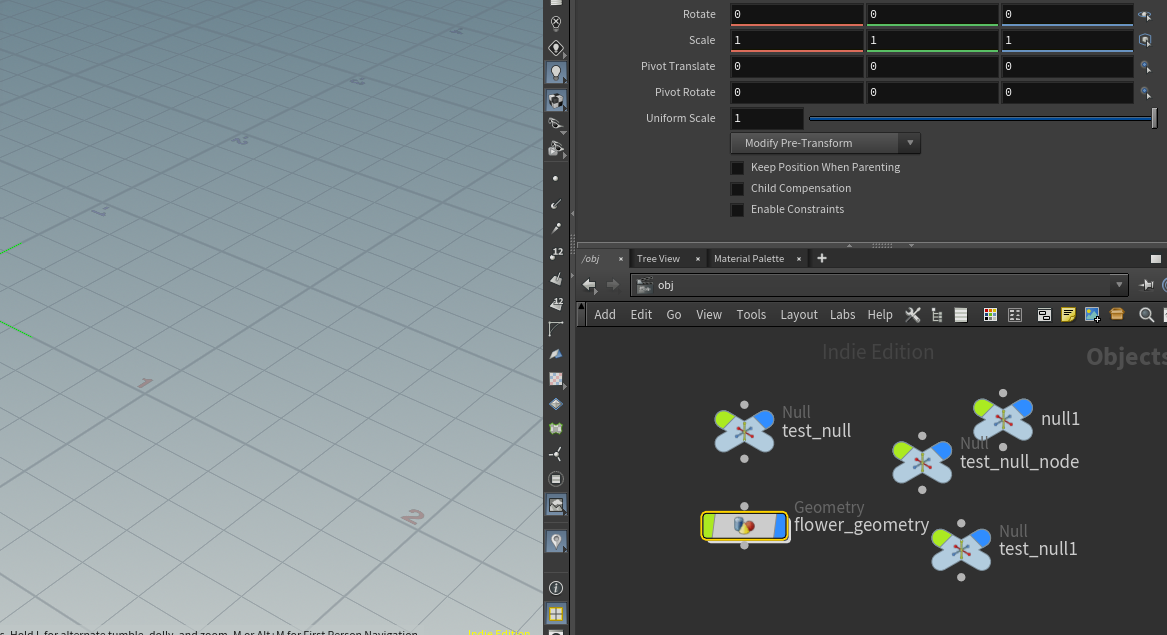
Task: Click the Uniform Scale slider track
Action: (x=980, y=118)
